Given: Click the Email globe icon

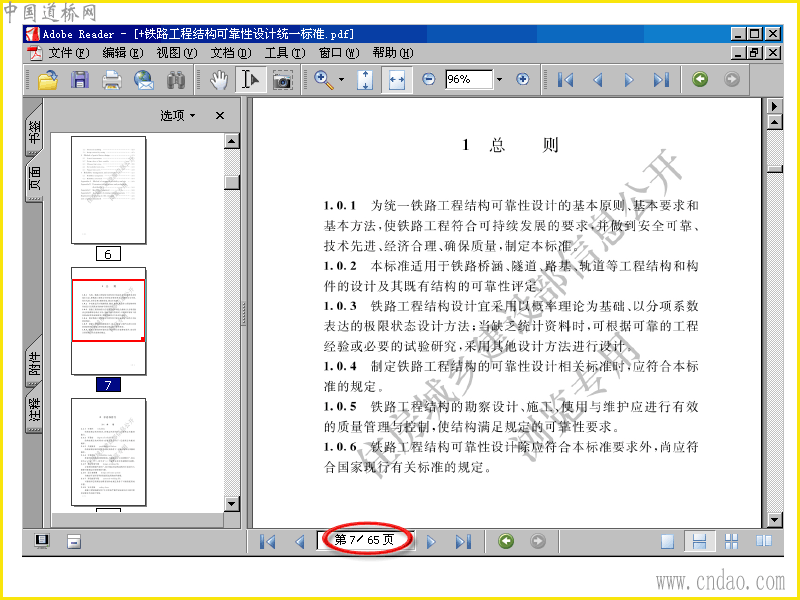Looking at the screenshot, I should [x=144, y=80].
